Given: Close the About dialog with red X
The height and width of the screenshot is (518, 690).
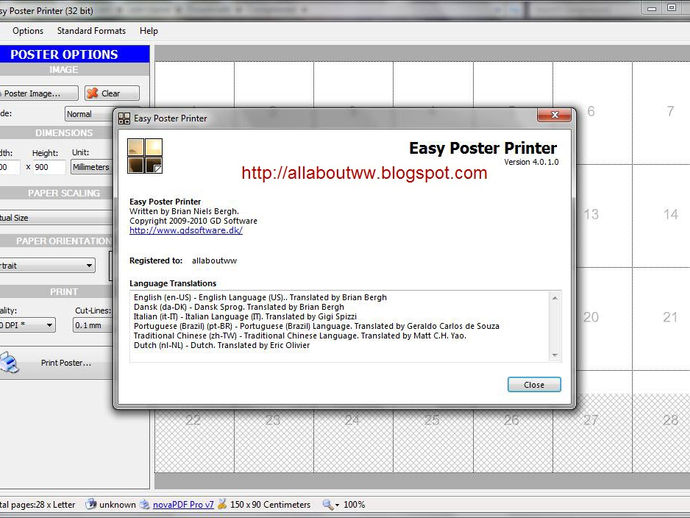Looking at the screenshot, I should coord(554,115).
